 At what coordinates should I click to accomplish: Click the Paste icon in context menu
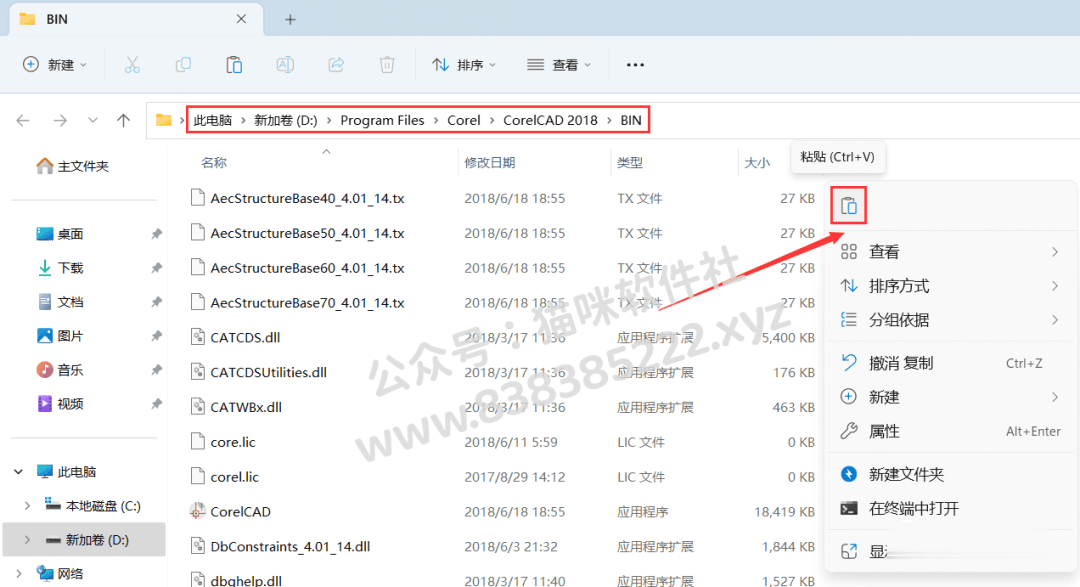click(849, 205)
